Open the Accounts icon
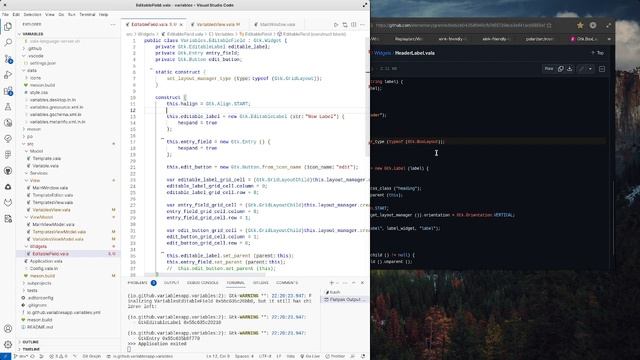Image resolution: width=640 pixels, height=360 pixels. click(x=8, y=328)
